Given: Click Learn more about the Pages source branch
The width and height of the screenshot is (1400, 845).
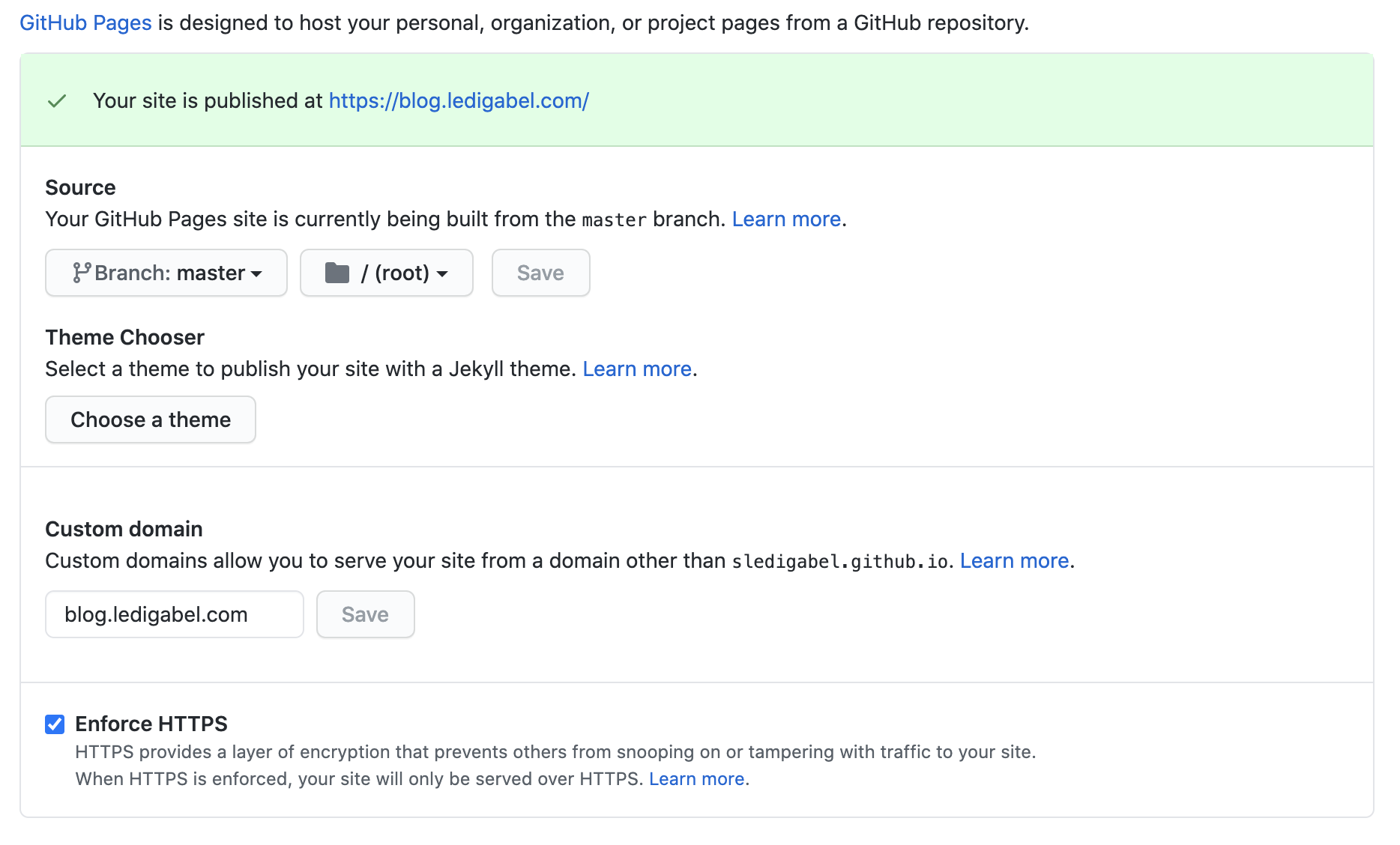Looking at the screenshot, I should 785,219.
